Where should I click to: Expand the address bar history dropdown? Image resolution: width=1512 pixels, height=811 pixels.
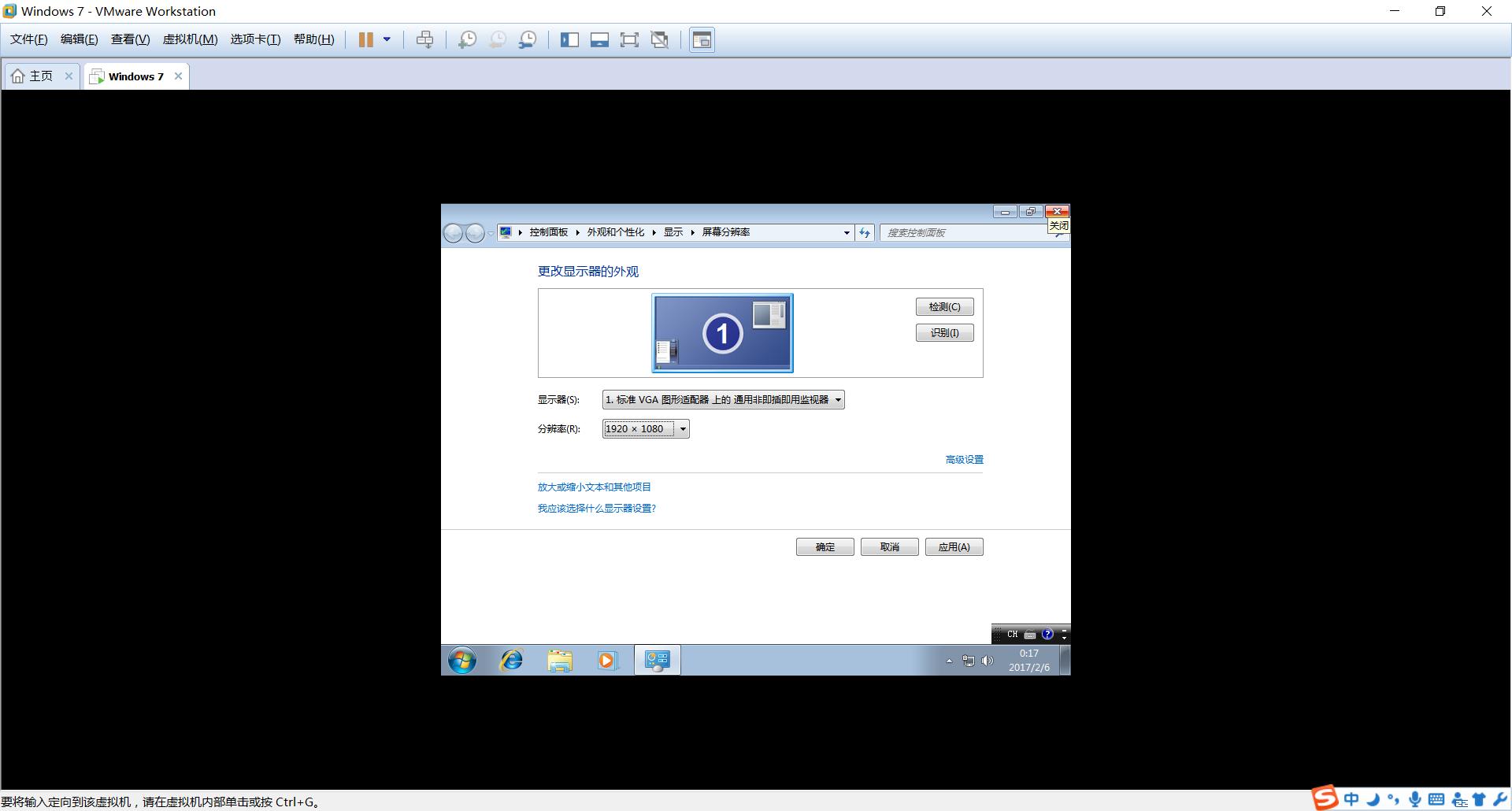847,232
